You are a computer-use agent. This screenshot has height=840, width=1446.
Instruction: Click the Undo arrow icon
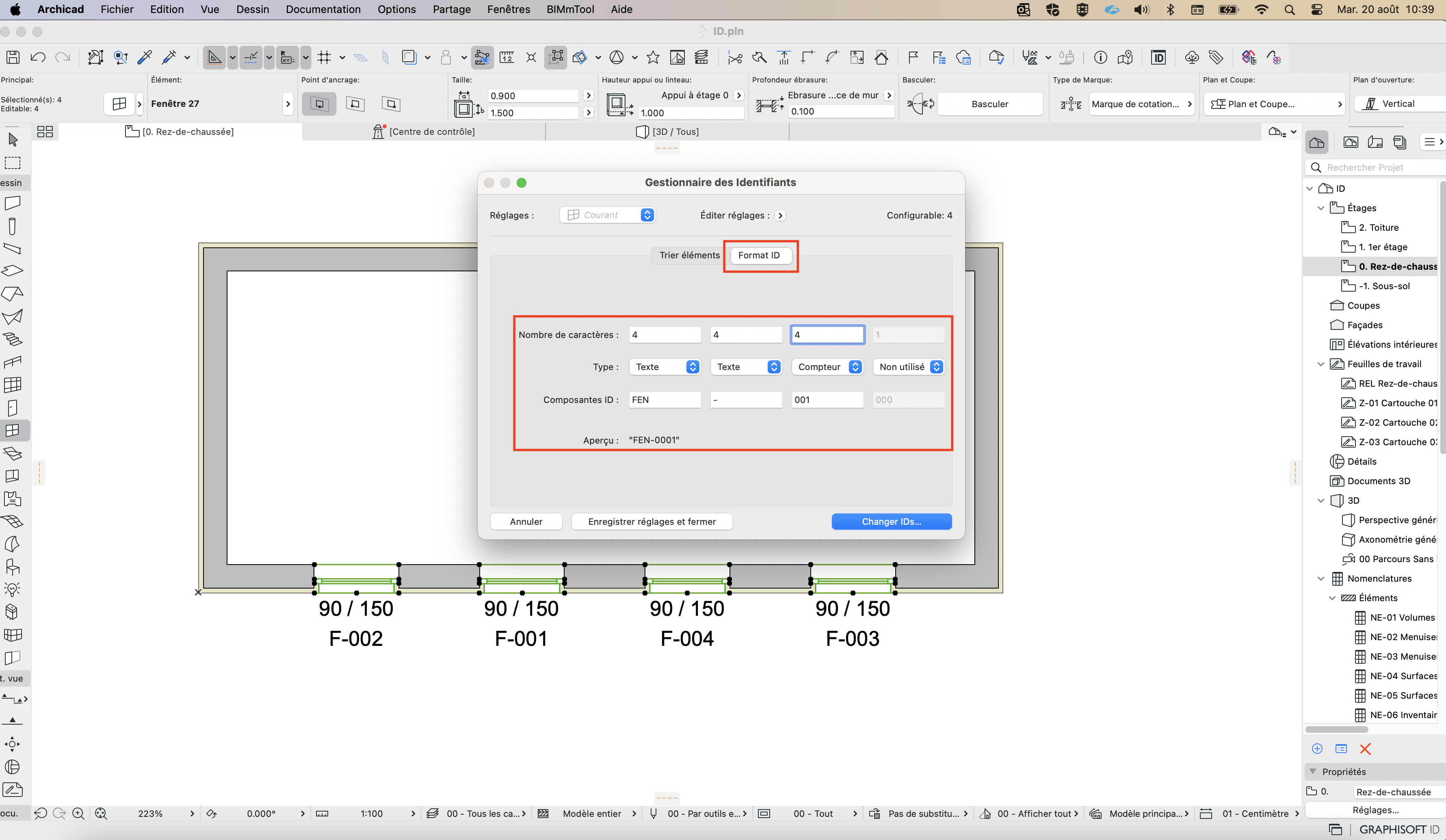pos(38,57)
